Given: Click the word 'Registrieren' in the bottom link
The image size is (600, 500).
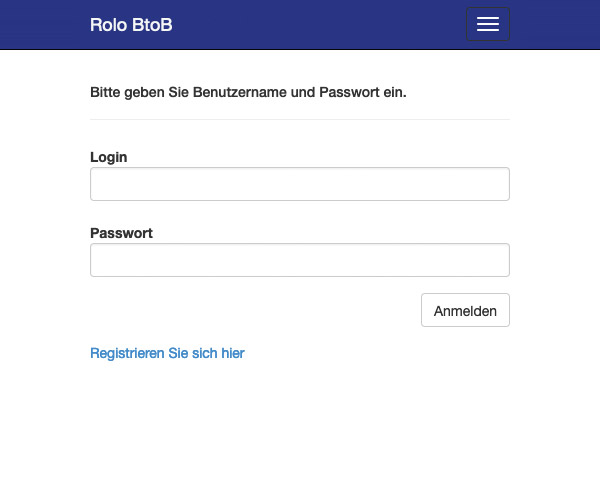Looking at the screenshot, I should (x=127, y=353).
